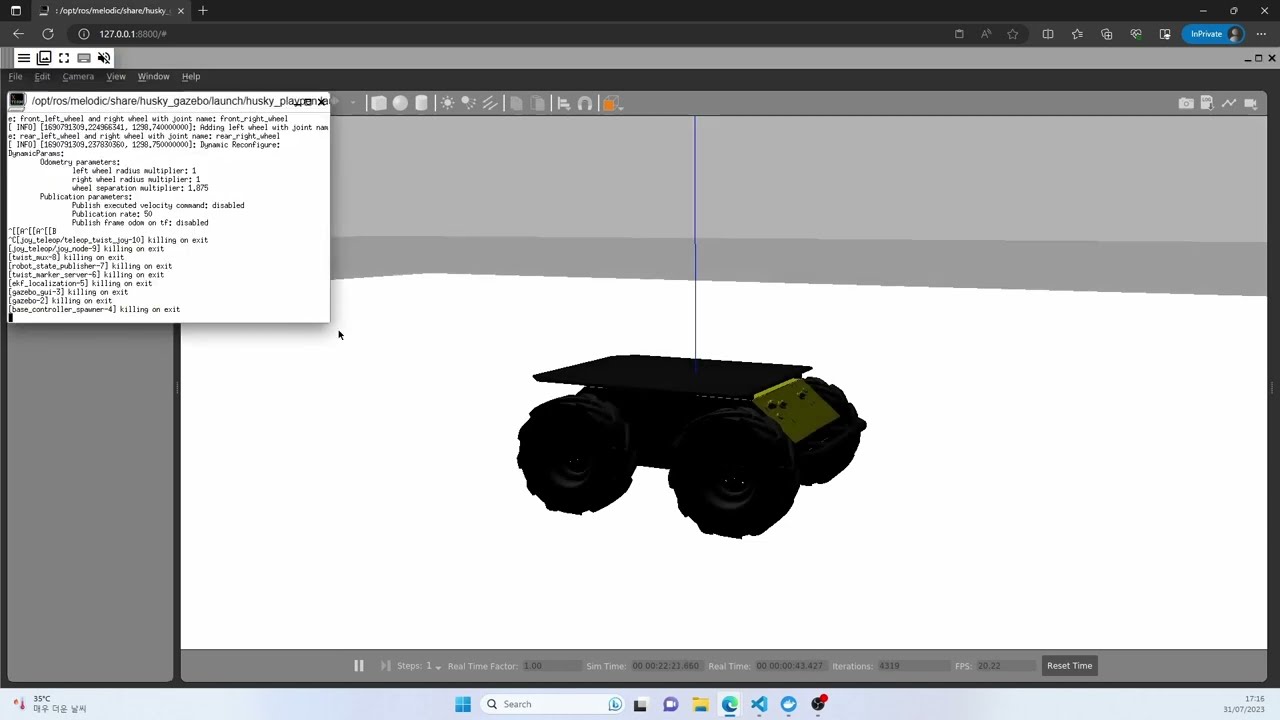This screenshot has height=720, width=1280.
Task: Open Gazebo Window menu
Action: pos(153,76)
